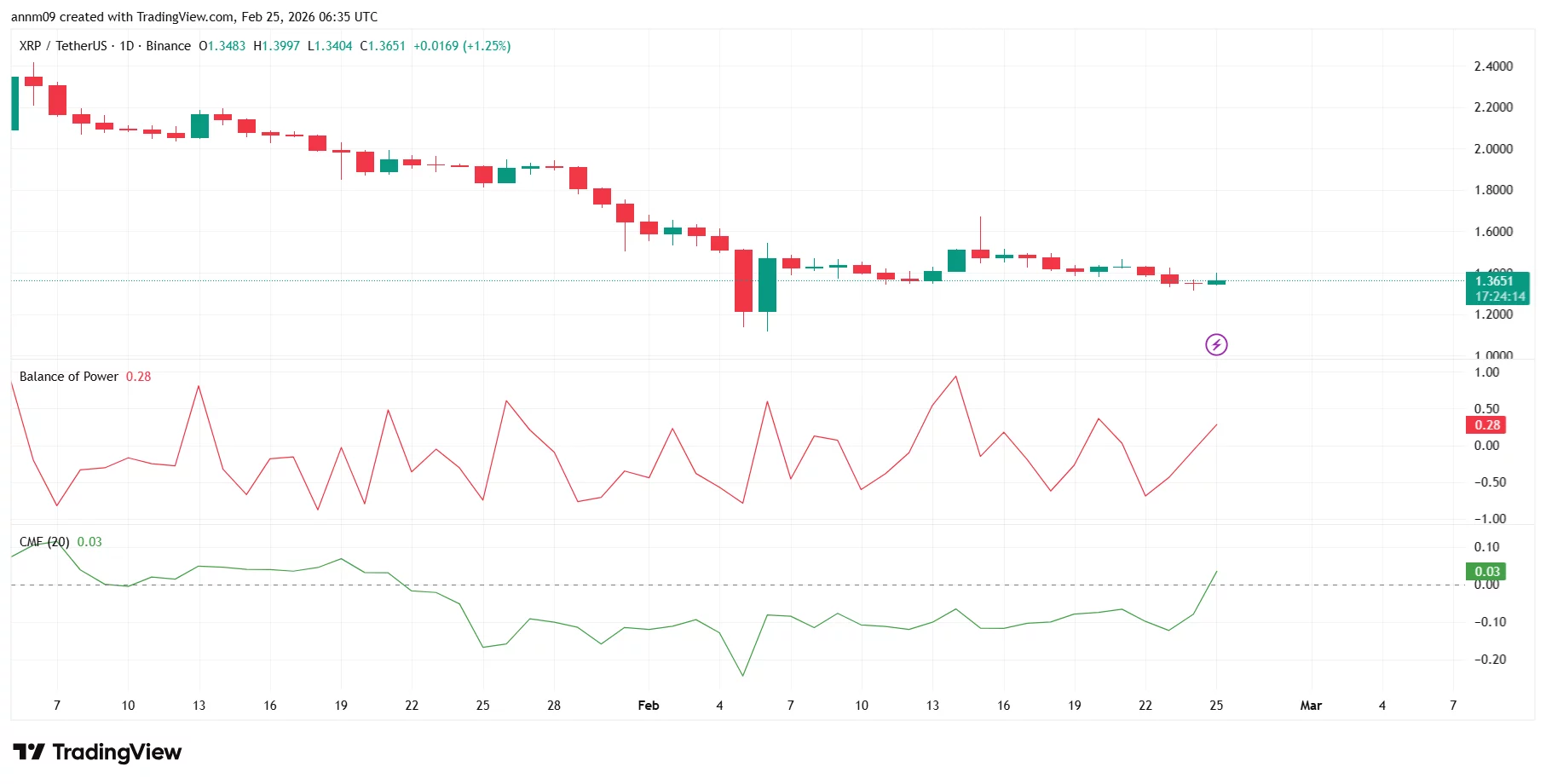Click the Balance of Power indicator title

pos(68,376)
